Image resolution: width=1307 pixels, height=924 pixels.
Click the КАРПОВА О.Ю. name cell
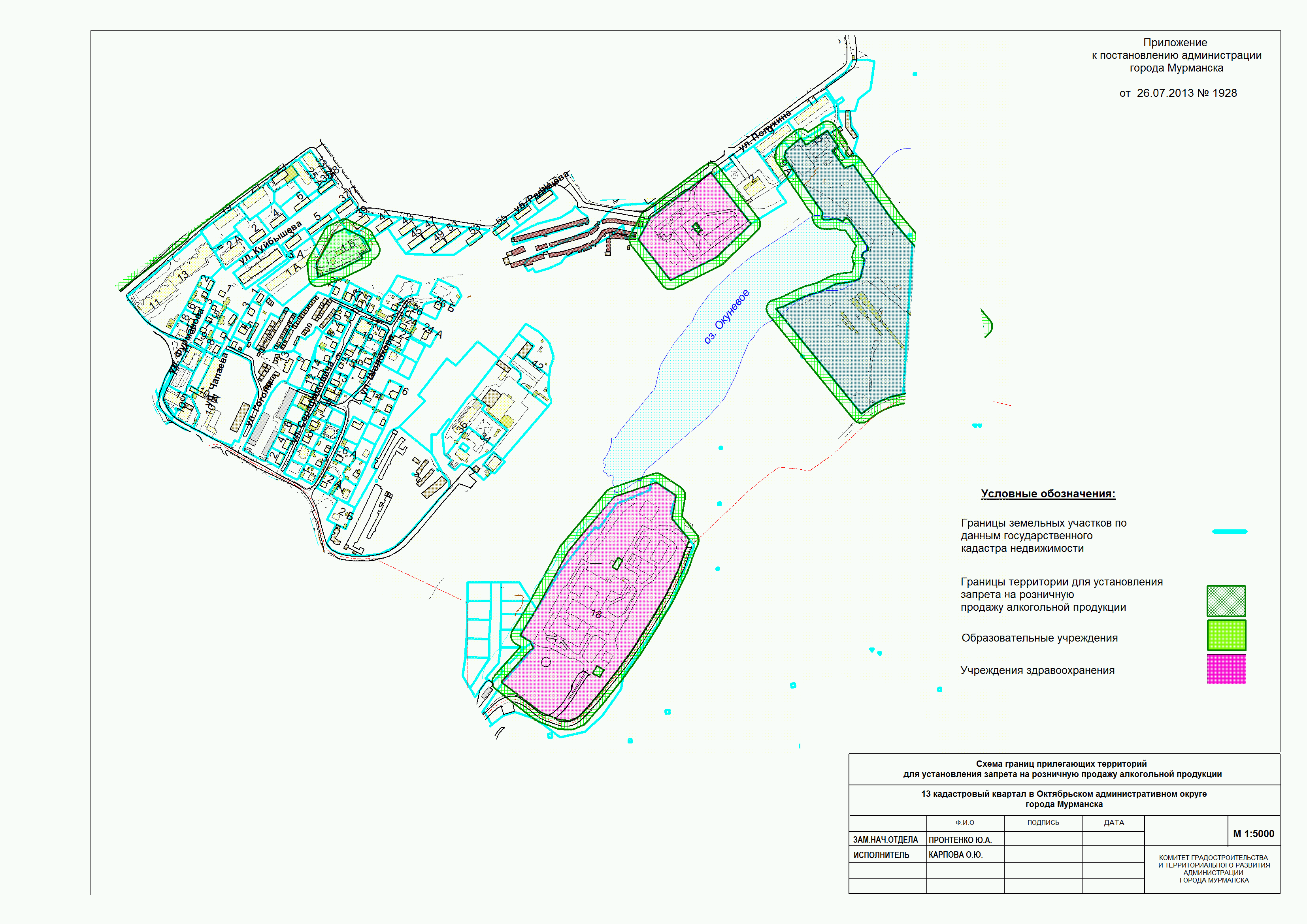click(x=955, y=854)
